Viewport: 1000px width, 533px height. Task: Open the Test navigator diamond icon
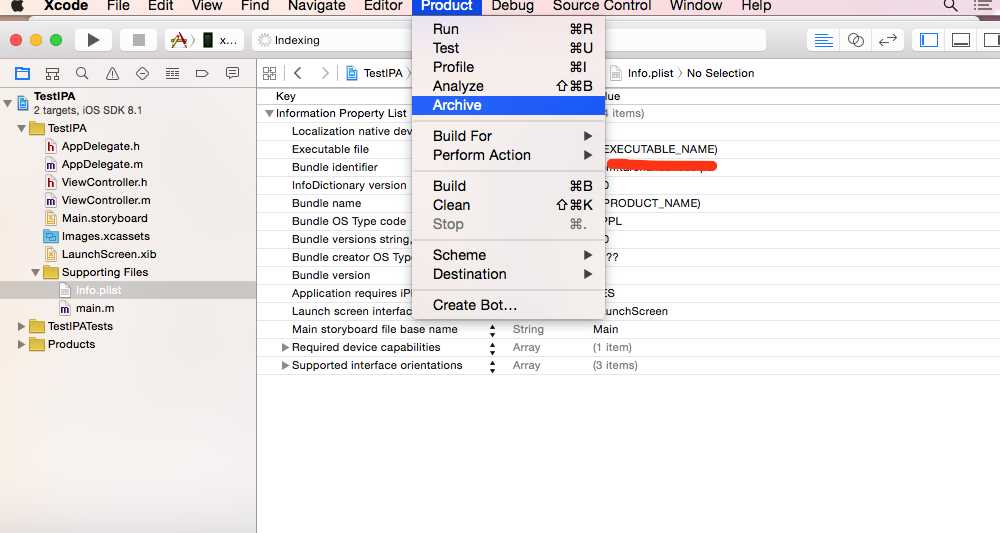(142, 73)
